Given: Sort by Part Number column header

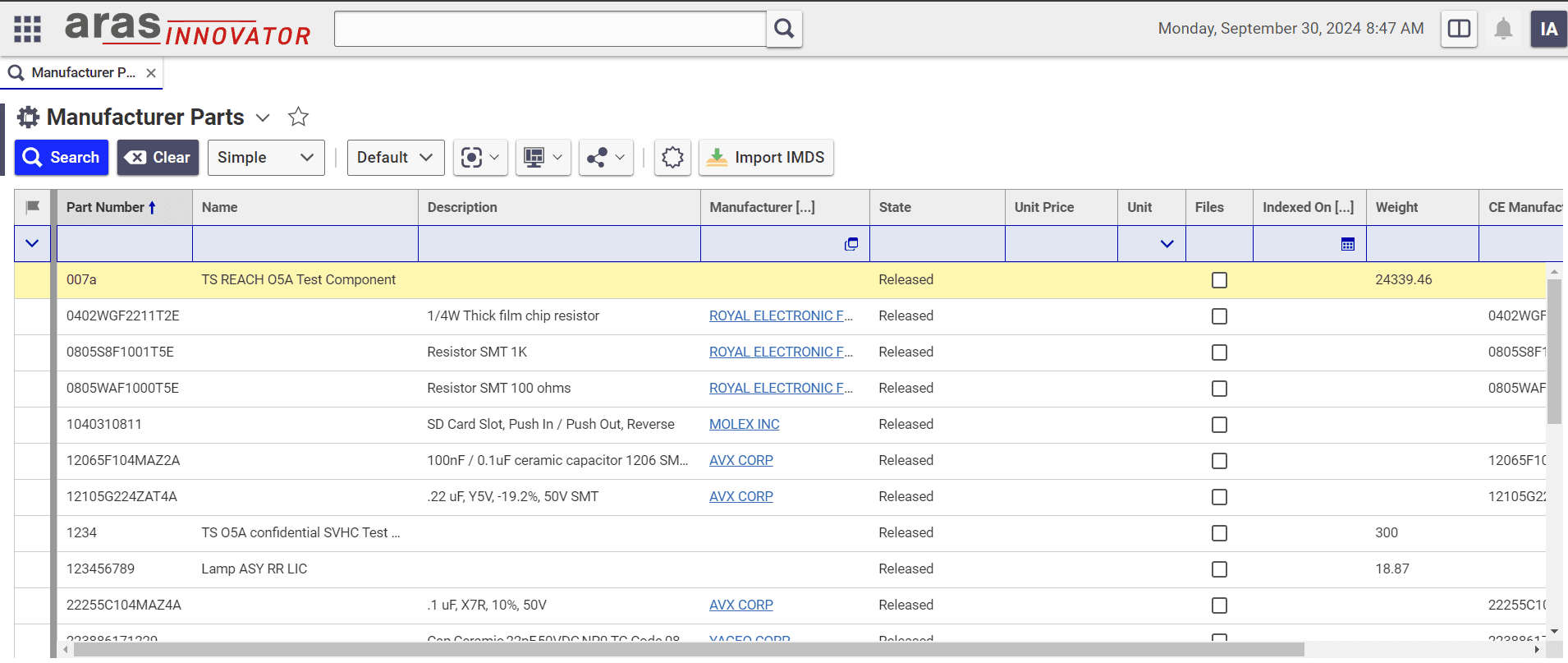Looking at the screenshot, I should [125, 207].
